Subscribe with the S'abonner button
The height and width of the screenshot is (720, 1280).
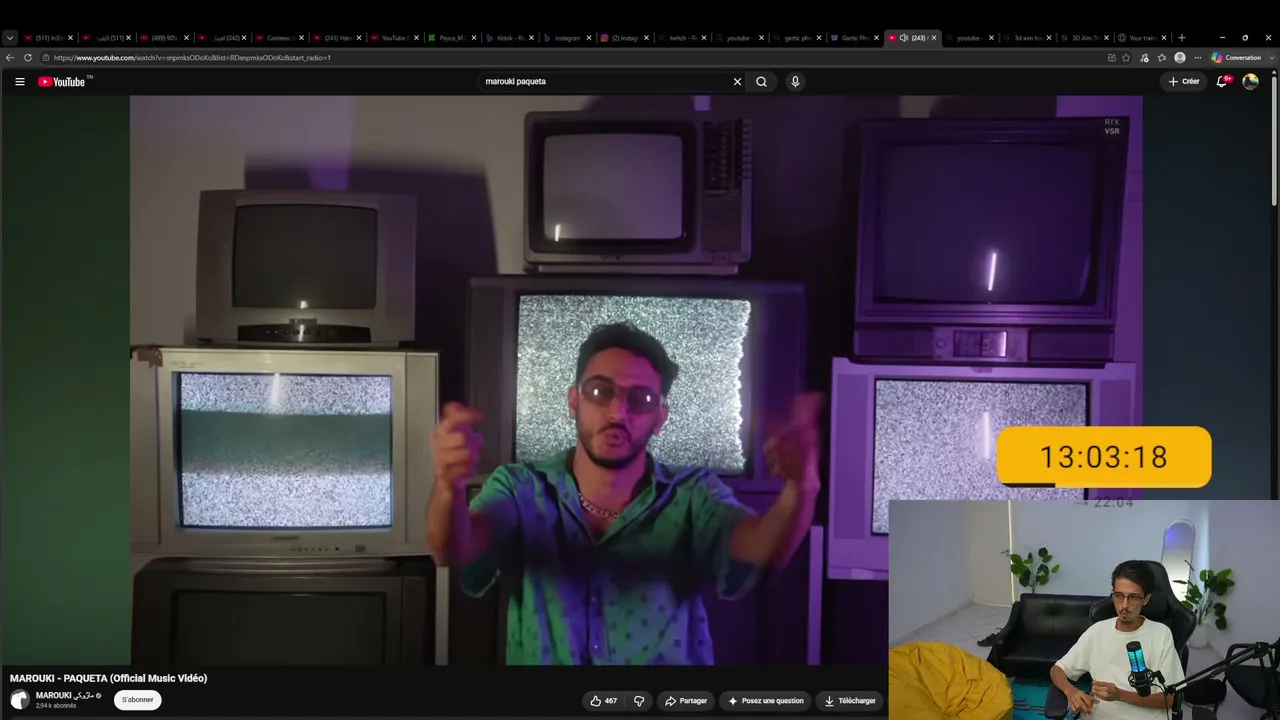[138, 700]
